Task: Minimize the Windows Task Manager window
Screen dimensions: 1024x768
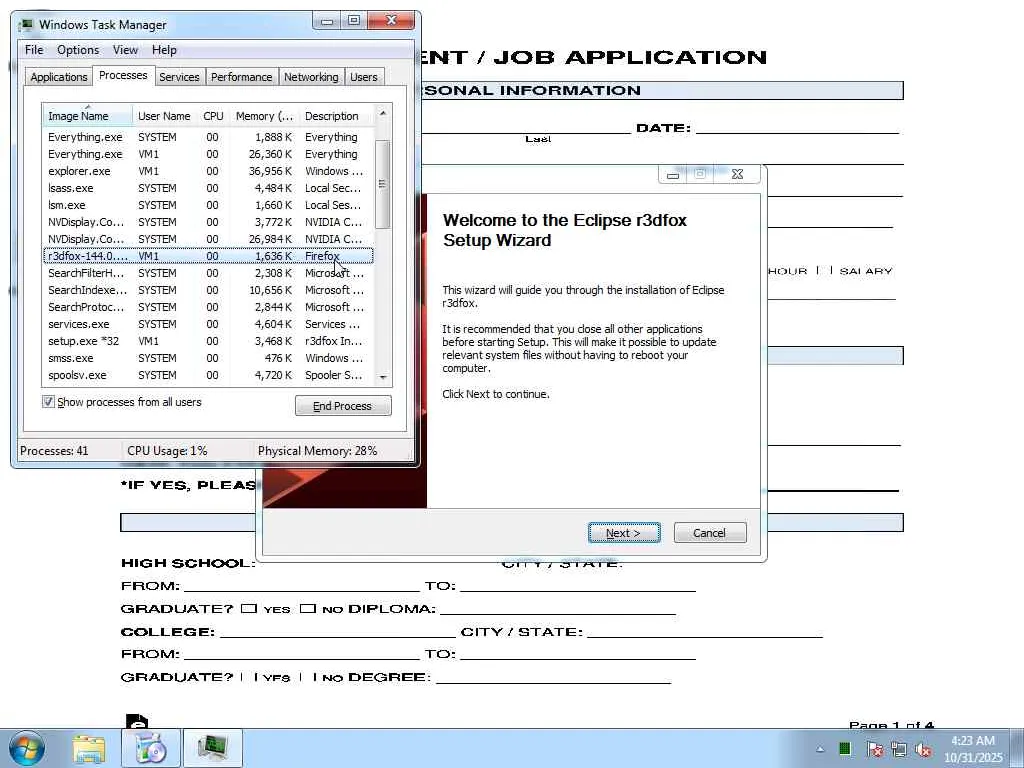Action: tap(327, 22)
